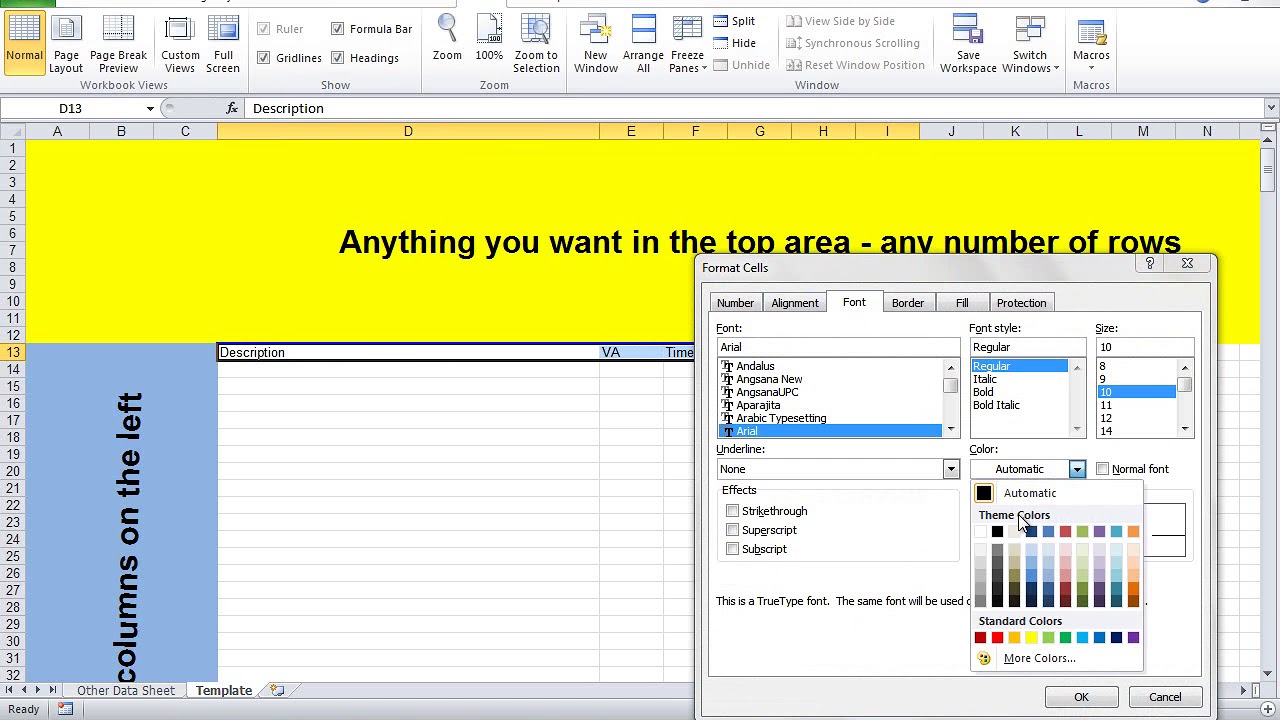Split the worksheet window

[x=735, y=21]
